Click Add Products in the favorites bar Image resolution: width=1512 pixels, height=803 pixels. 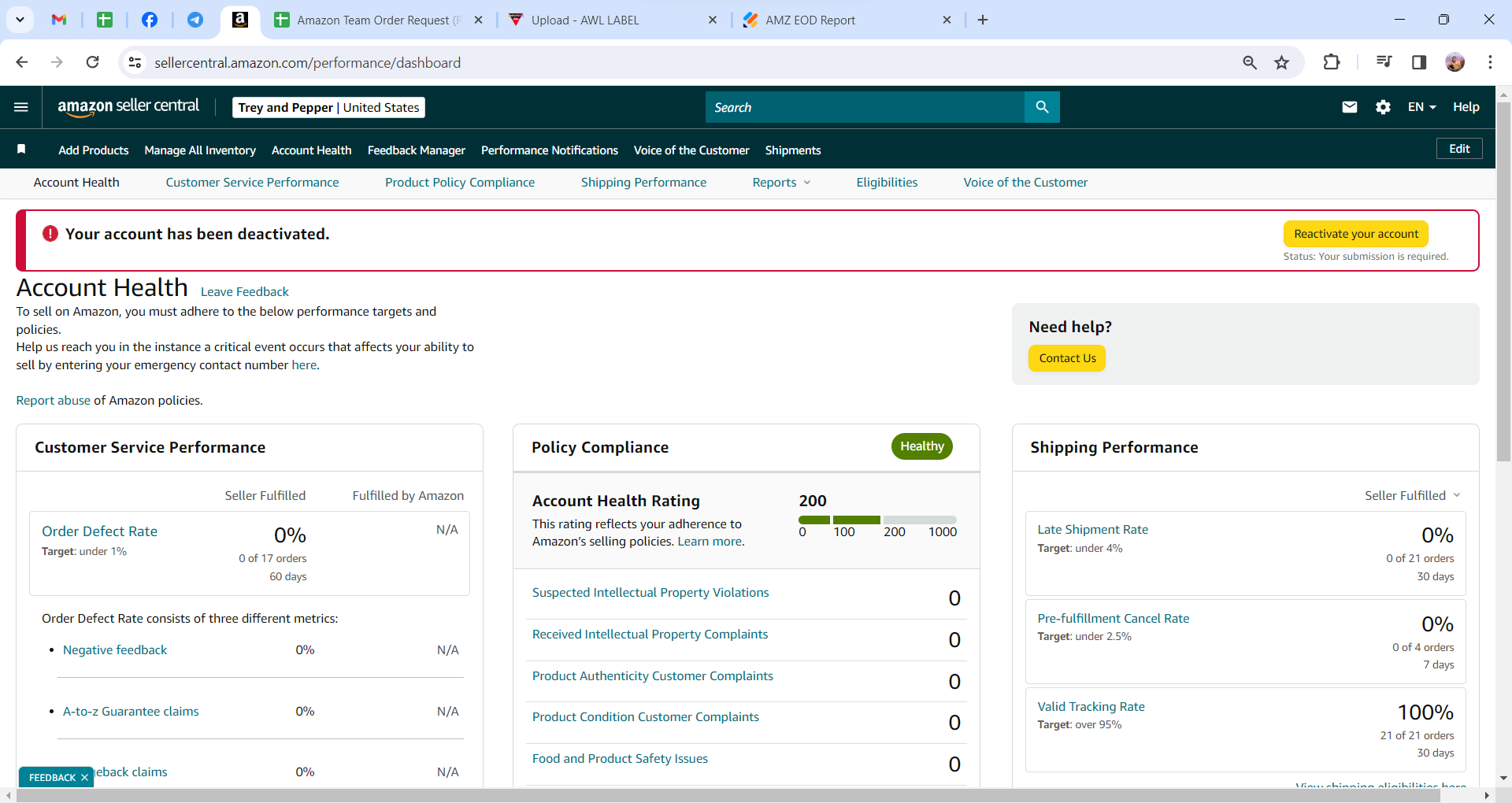94,150
